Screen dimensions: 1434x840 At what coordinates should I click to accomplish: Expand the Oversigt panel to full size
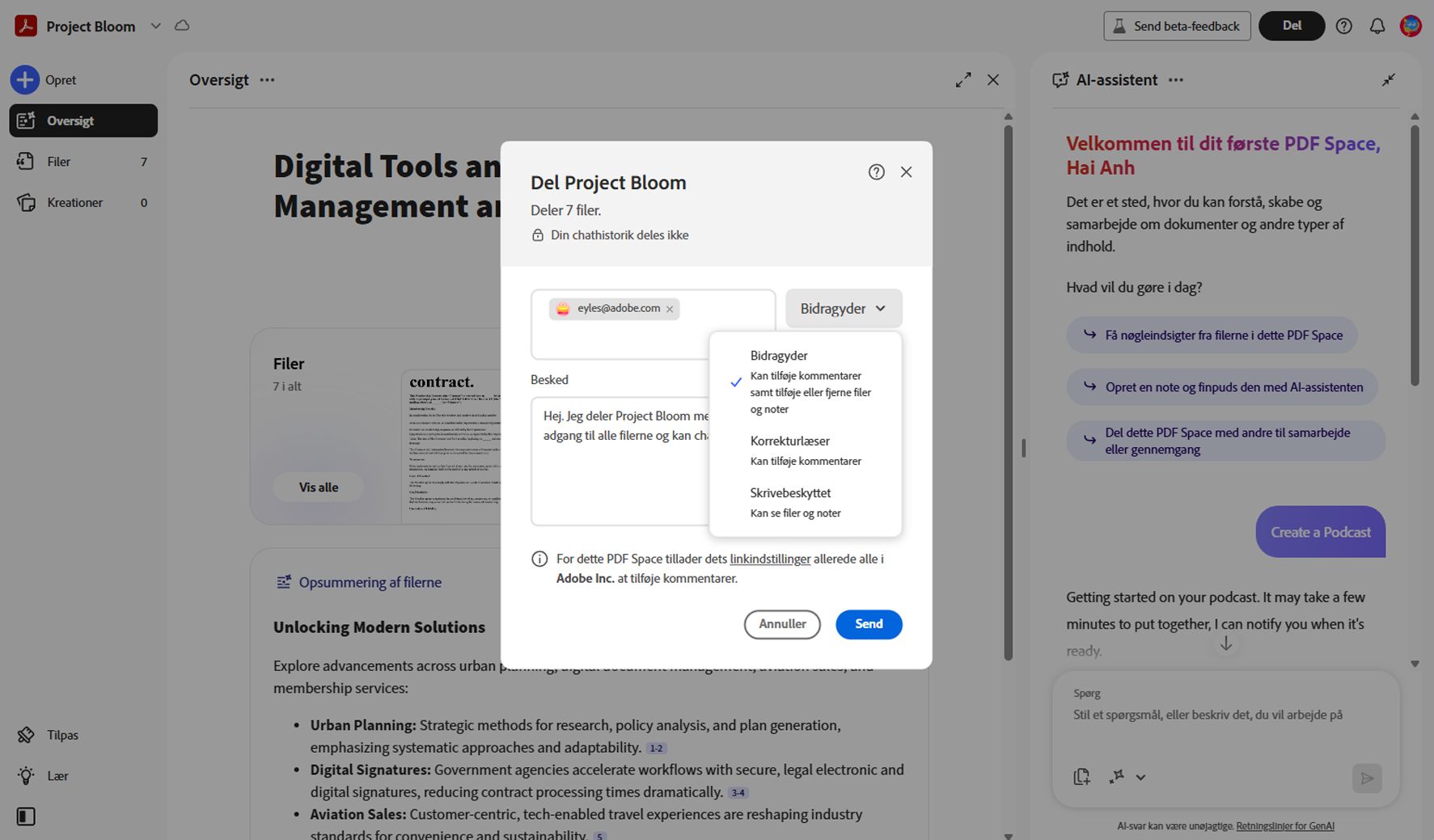(x=963, y=80)
